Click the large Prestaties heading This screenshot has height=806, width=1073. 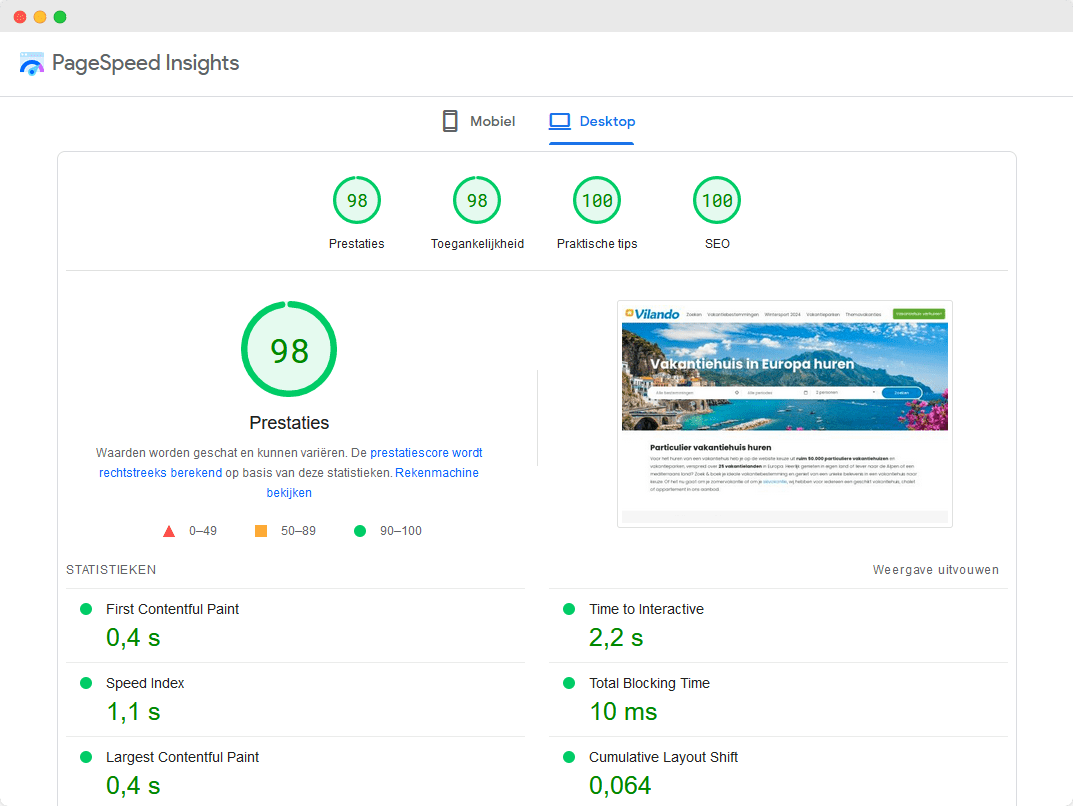289,423
